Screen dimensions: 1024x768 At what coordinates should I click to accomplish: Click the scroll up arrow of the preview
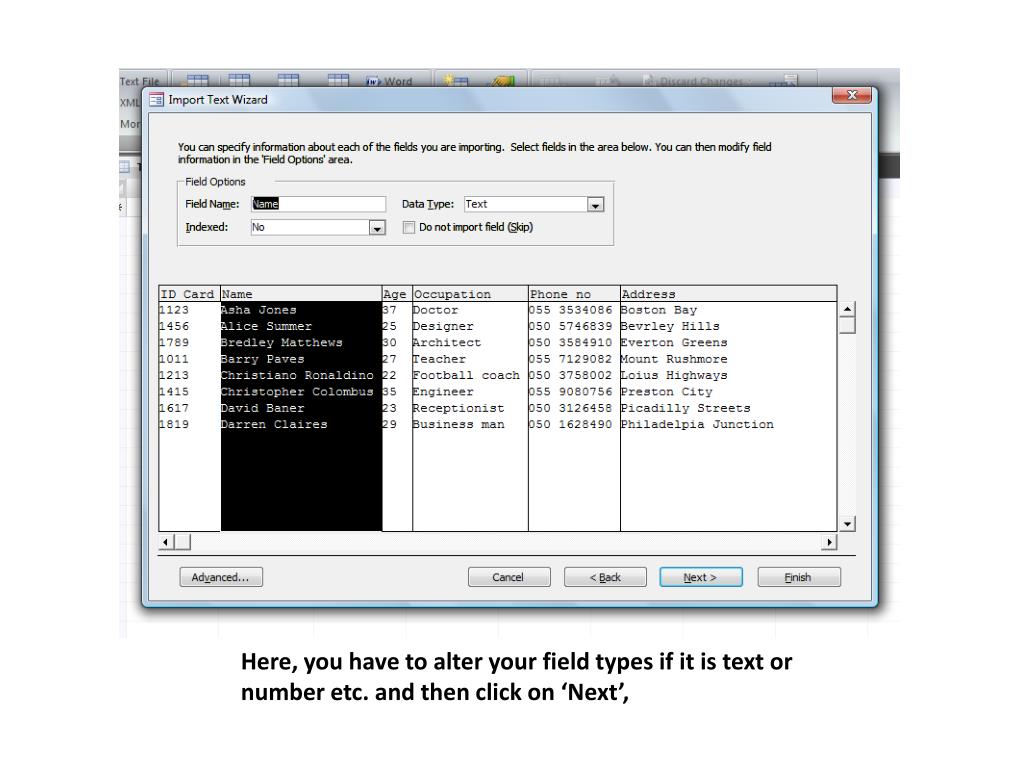[847, 309]
